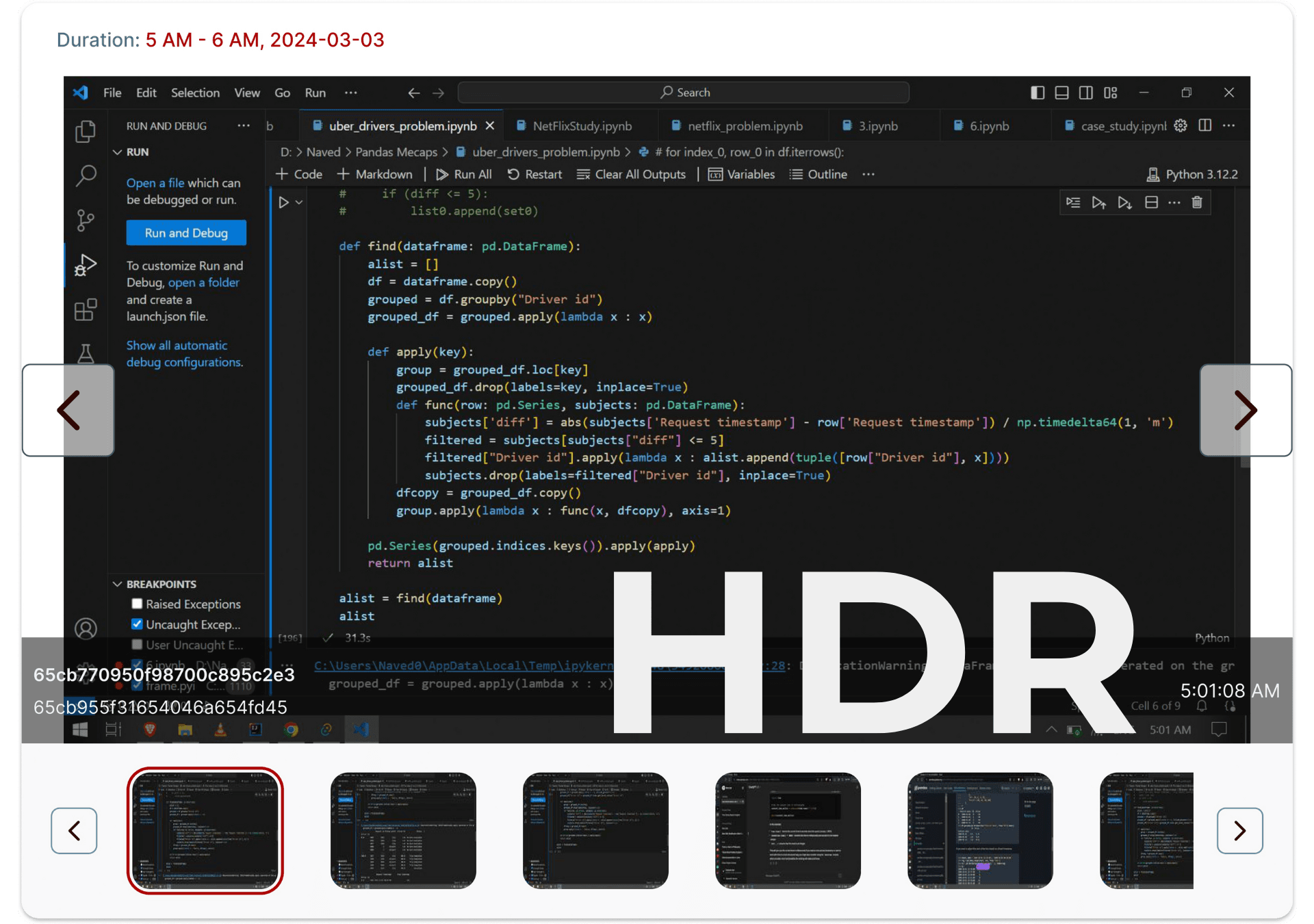The width and height of the screenshot is (1314, 924).
Task: Open Customize Layout icon
Action: point(1110,92)
